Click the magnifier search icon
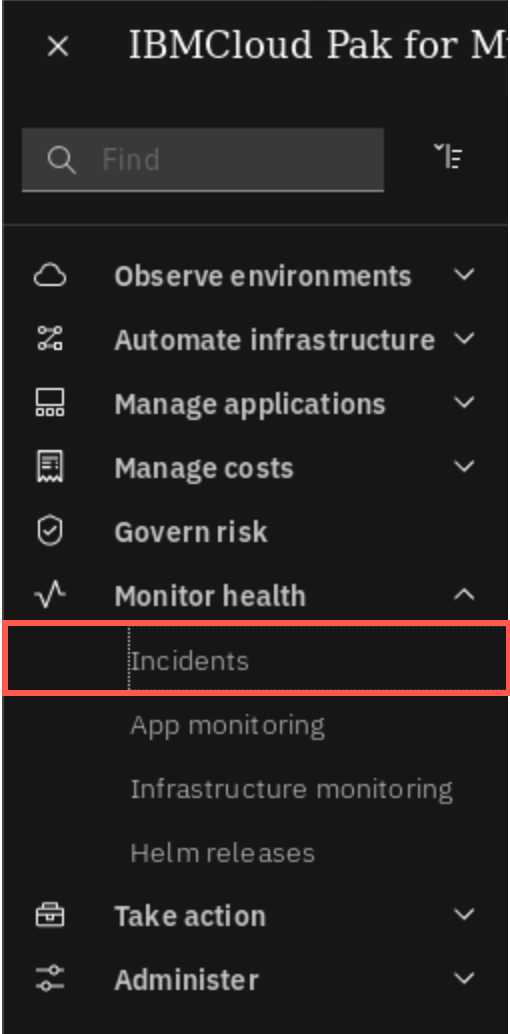Screen dimensions: 510x1034 click(x=61, y=160)
